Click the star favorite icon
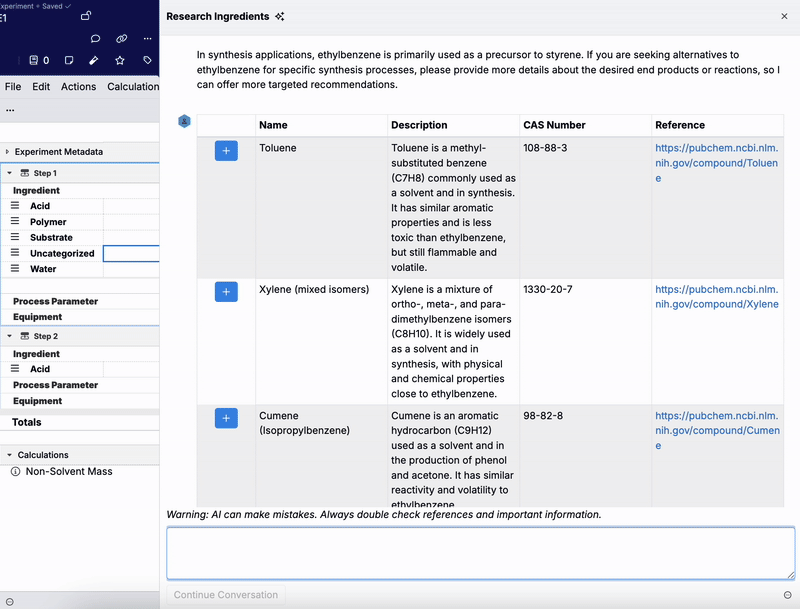The width and height of the screenshot is (800, 609). click(120, 61)
